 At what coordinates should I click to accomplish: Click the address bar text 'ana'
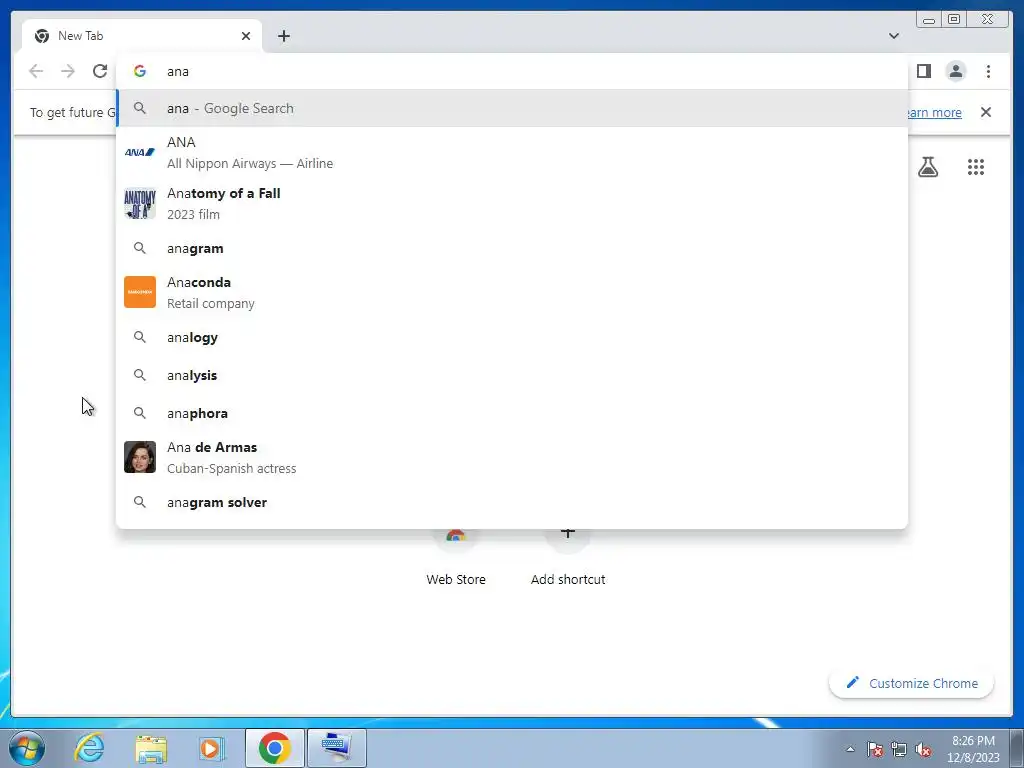(178, 72)
